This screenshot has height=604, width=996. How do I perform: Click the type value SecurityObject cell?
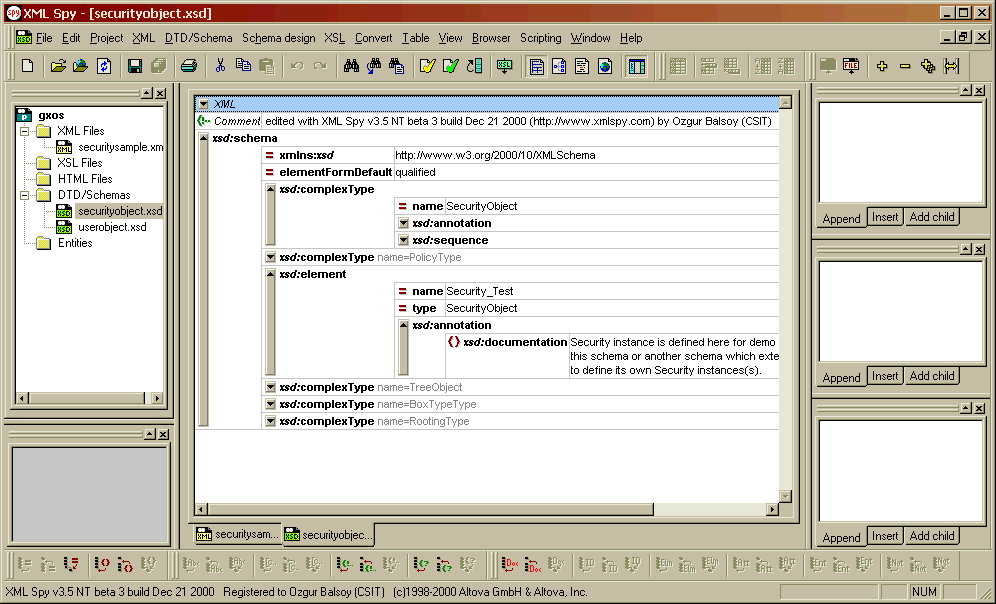click(x=611, y=308)
